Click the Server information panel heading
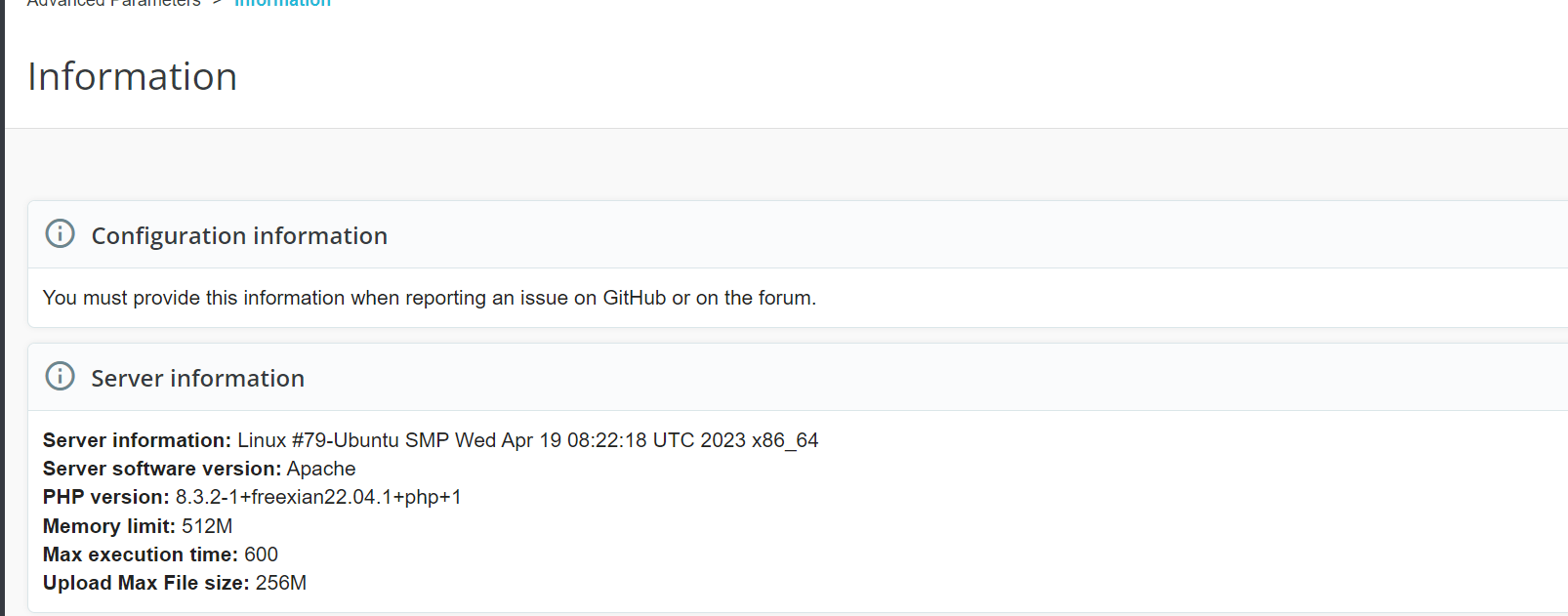 [198, 379]
